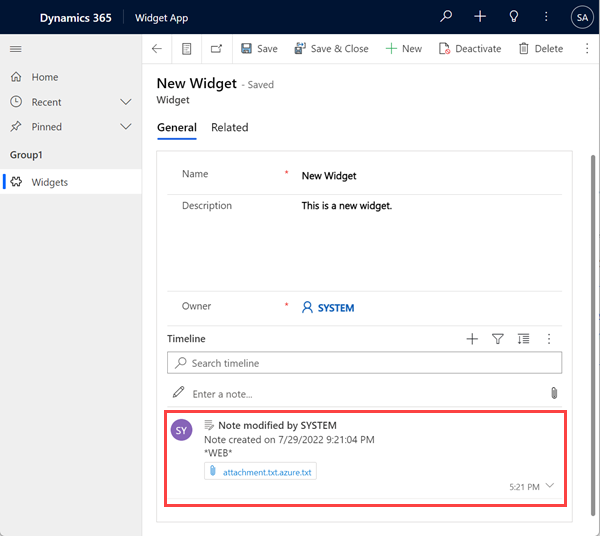Open Recent in the sidebar
Image resolution: width=600 pixels, height=536 pixels.
click(x=46, y=102)
